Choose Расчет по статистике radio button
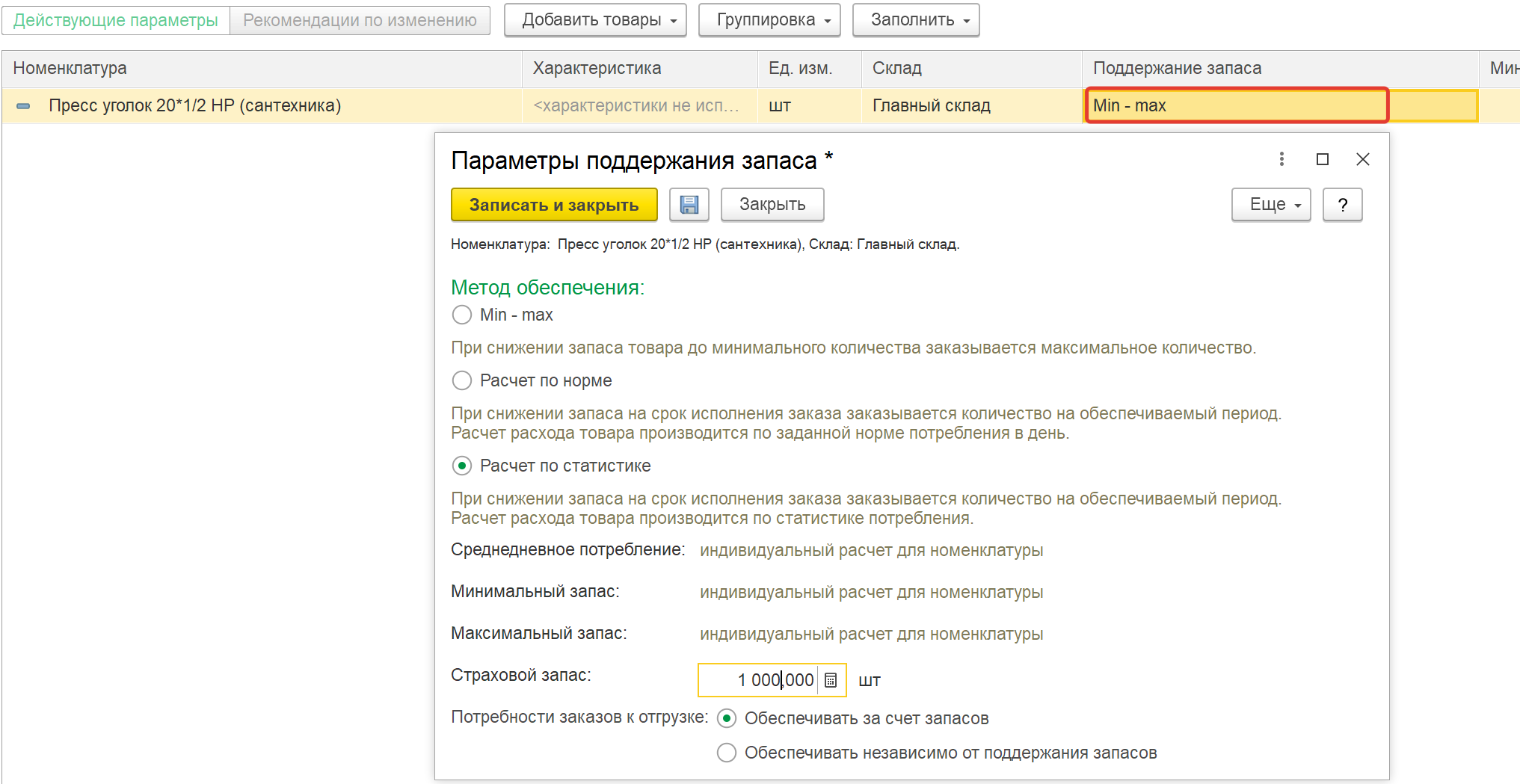 pyautogui.click(x=462, y=466)
